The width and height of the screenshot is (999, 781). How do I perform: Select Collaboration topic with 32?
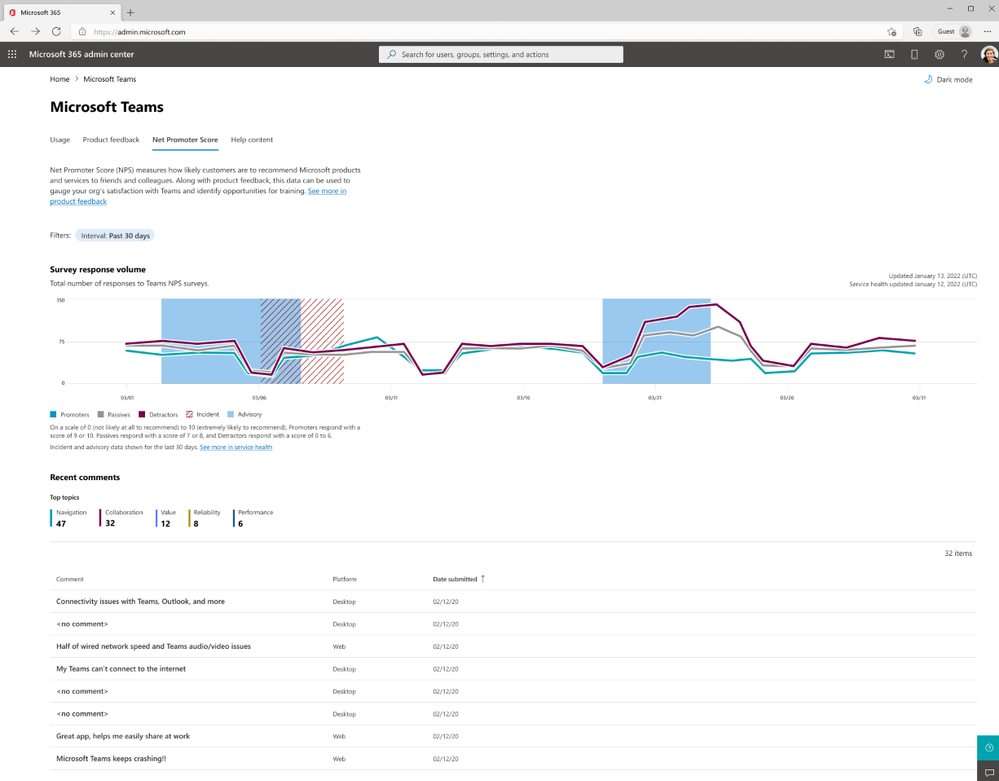(122, 518)
